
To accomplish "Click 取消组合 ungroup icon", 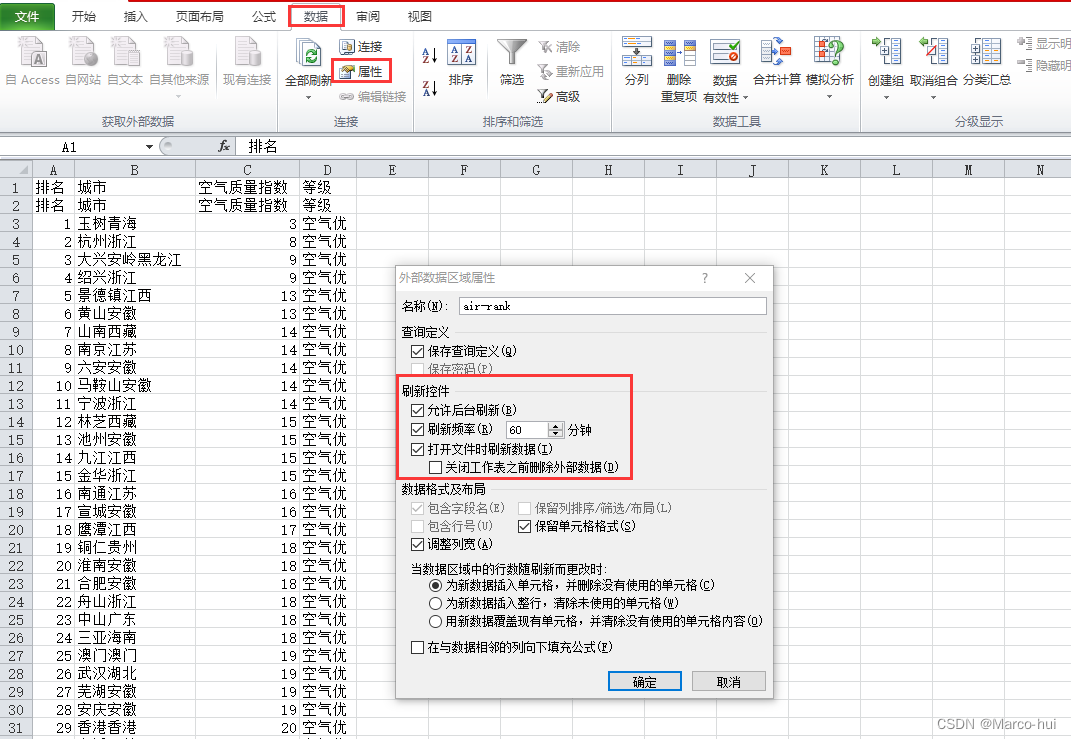I will pyautogui.click(x=934, y=53).
